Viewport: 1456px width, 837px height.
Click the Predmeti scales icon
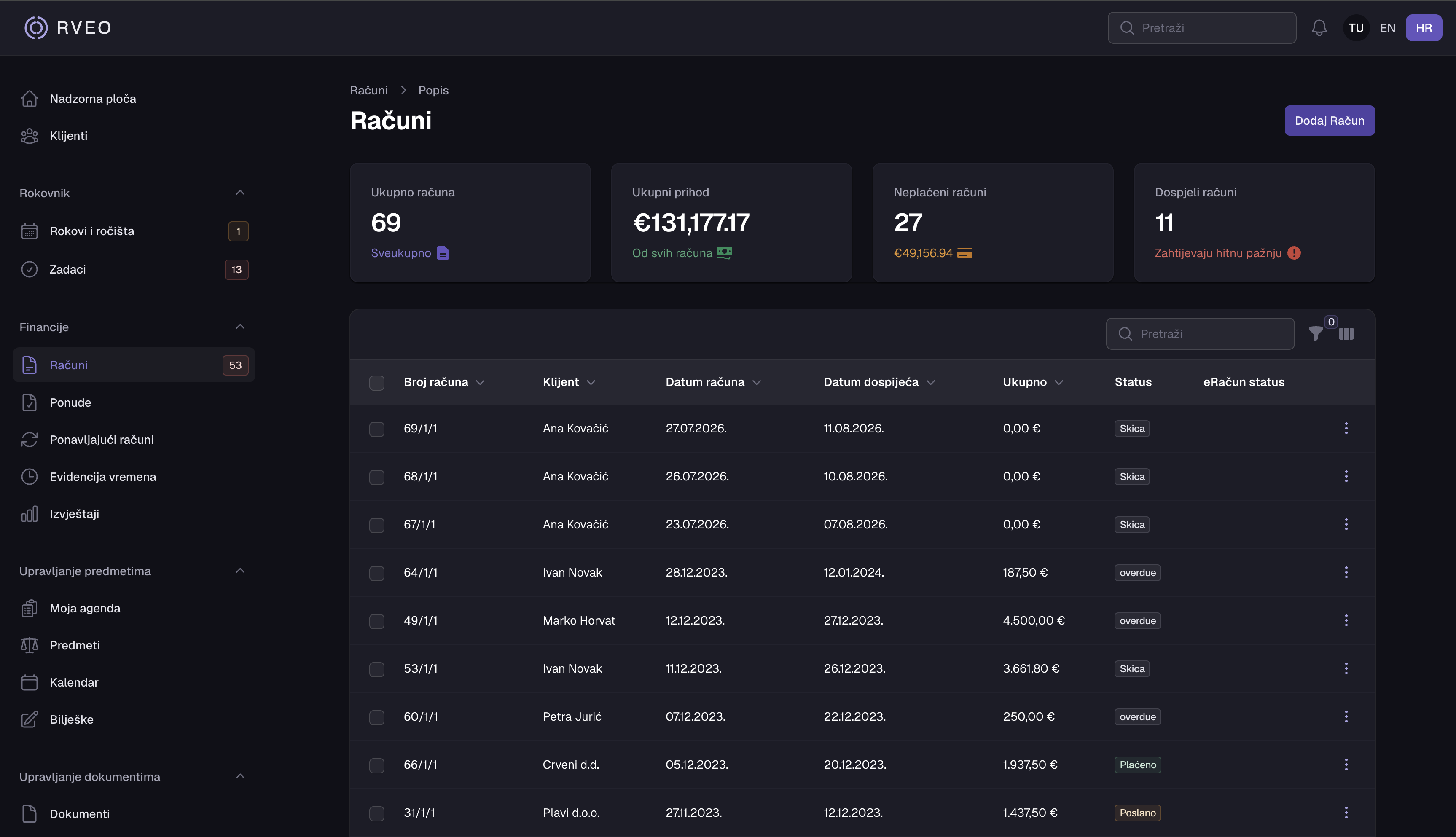click(30, 646)
